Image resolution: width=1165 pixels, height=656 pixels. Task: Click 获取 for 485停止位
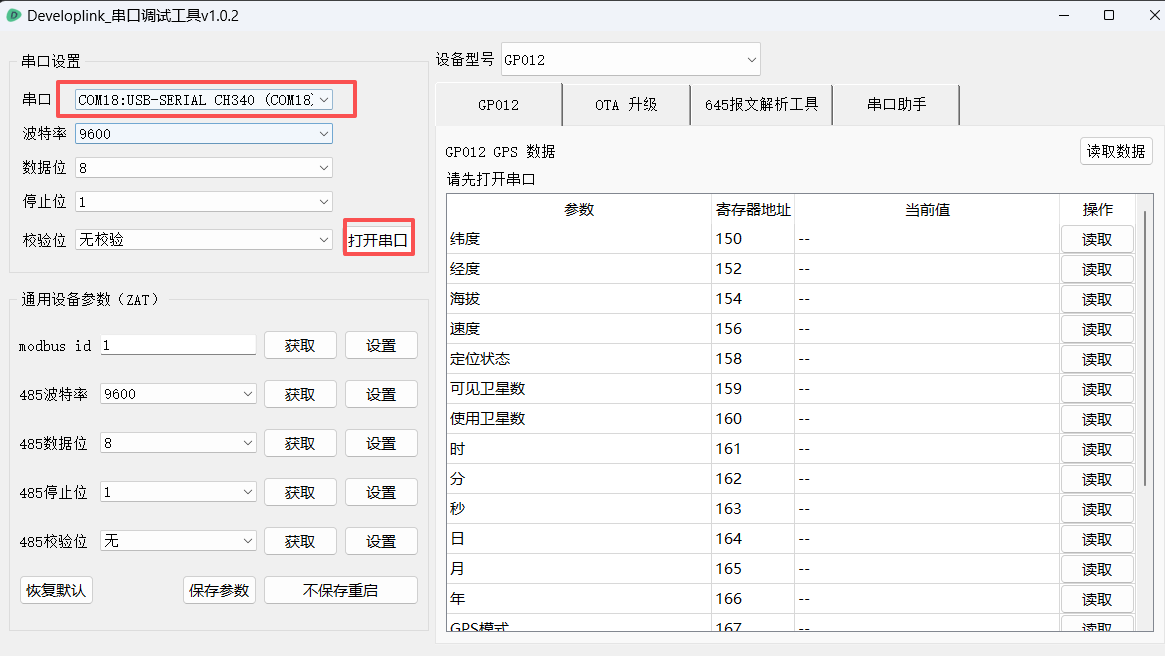[300, 493]
